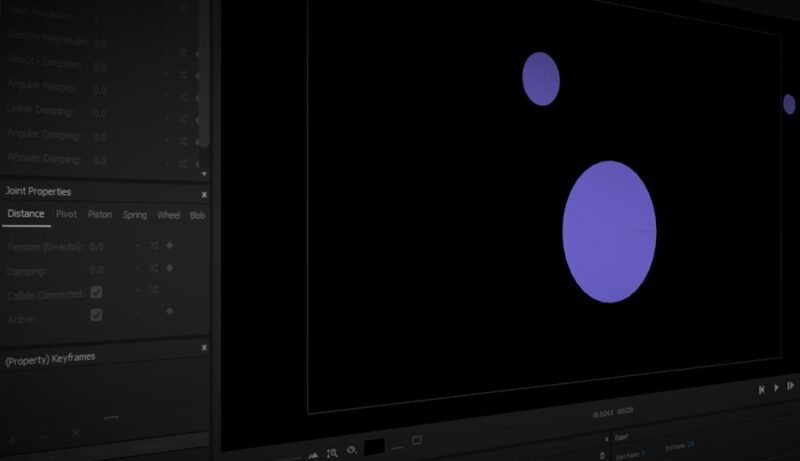Screen dimensions: 800x461
Task: Click the randomize icon in the Tension row
Action: [154, 244]
